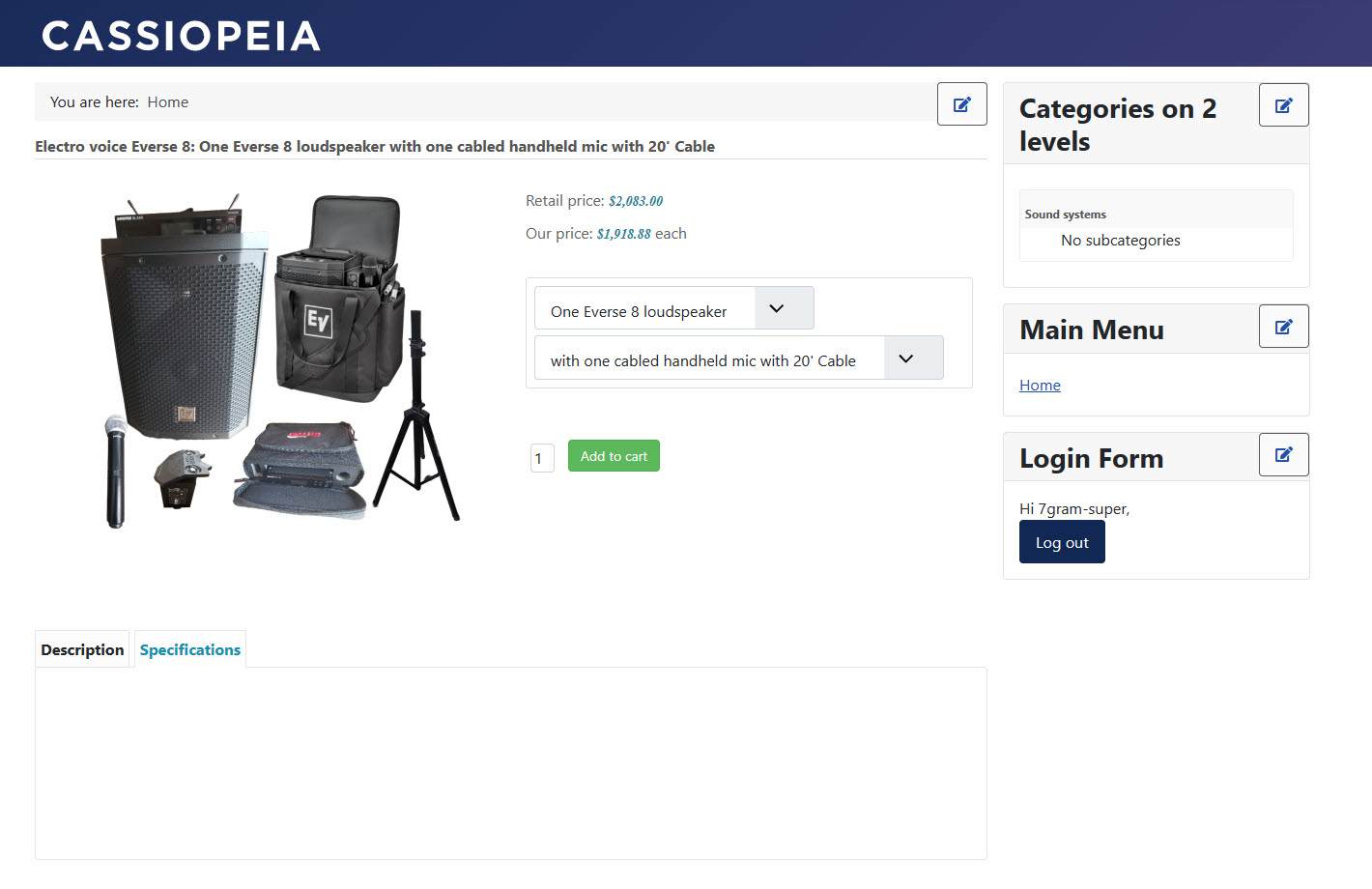Click the description content panel
This screenshot has width=1372, height=889.
511,763
